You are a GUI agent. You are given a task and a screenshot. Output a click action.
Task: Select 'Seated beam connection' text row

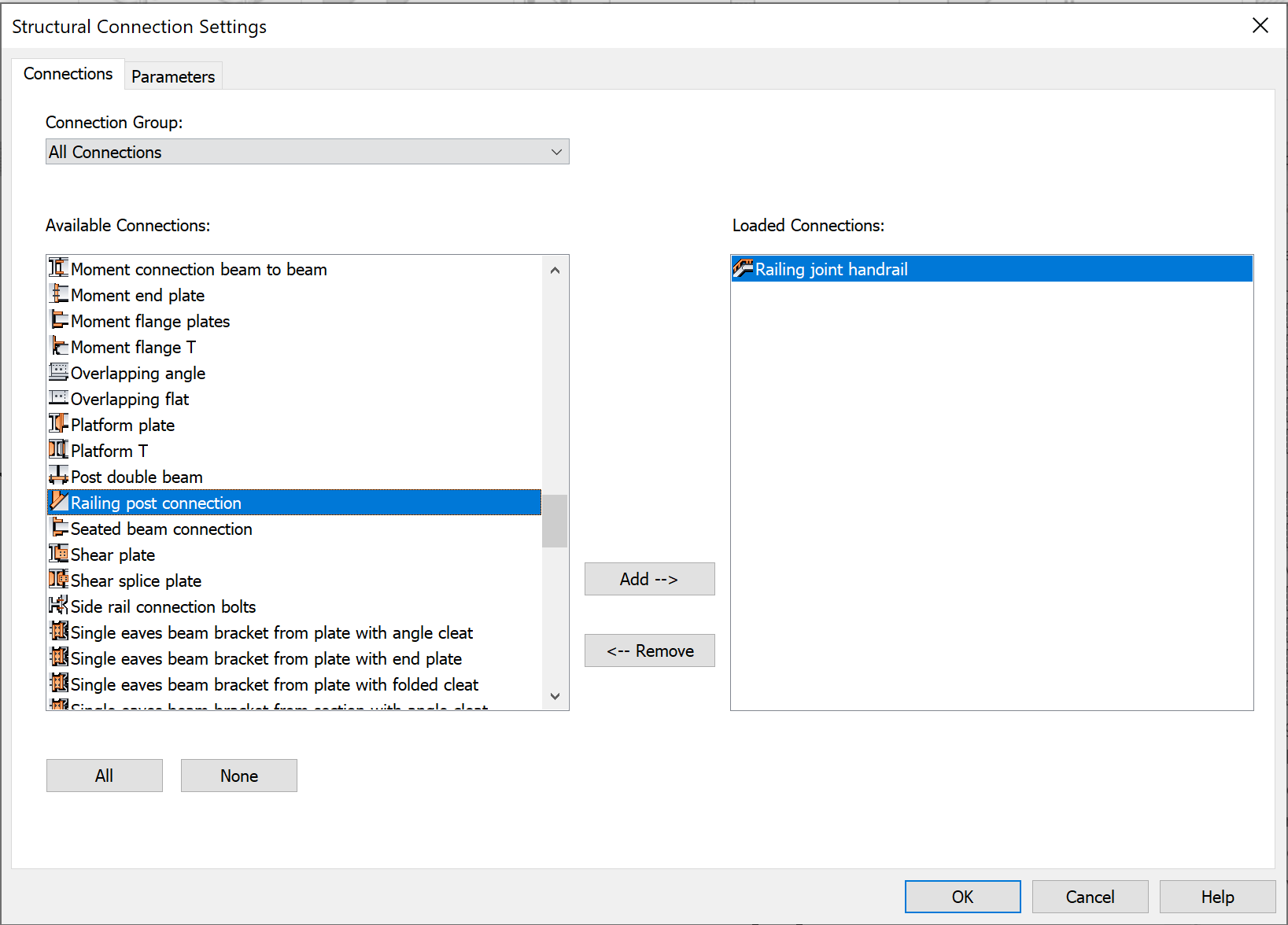[x=294, y=529]
